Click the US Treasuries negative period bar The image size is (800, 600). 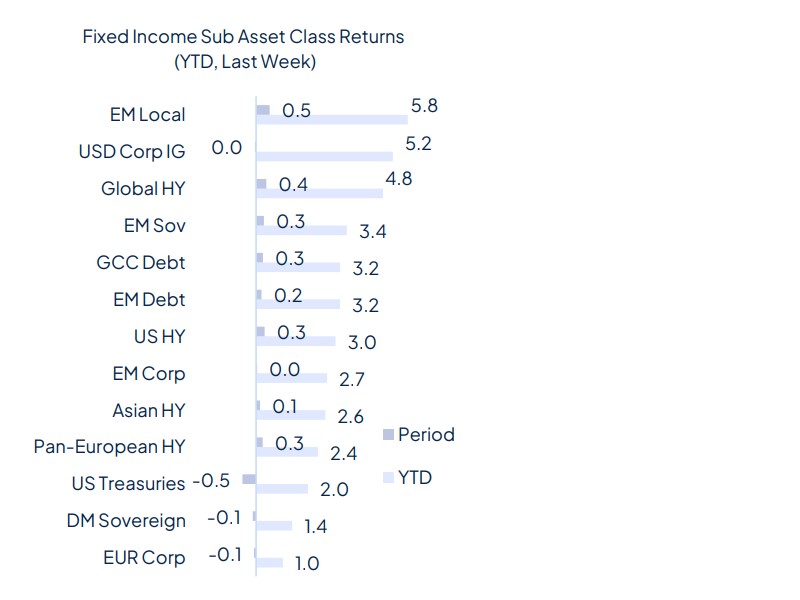249,479
